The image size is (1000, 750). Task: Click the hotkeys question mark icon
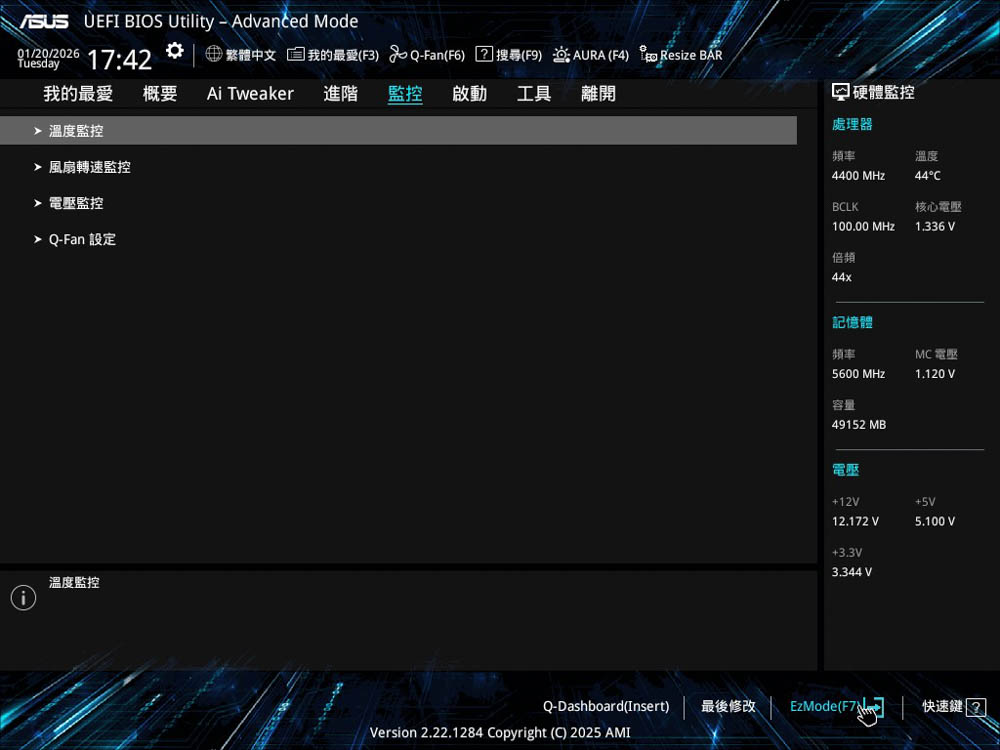click(x=976, y=707)
